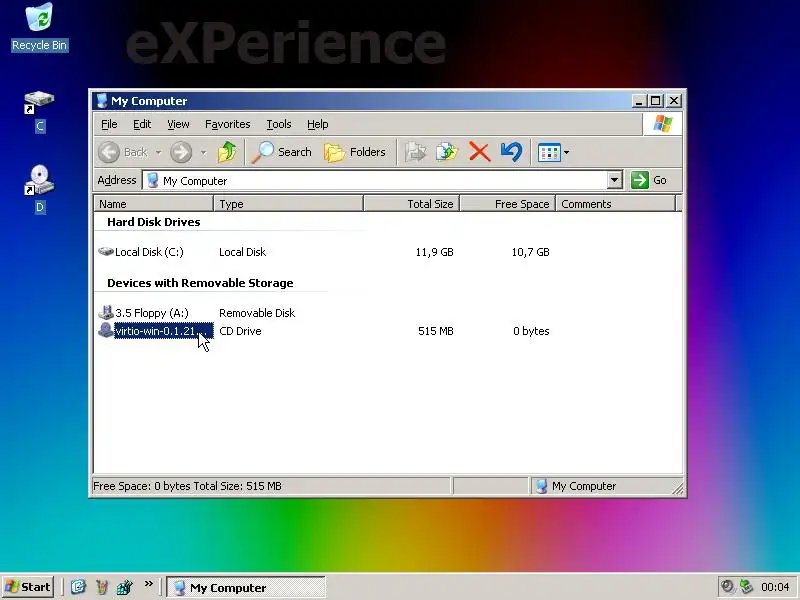Launch Internet Explorer from Quick Launch

coord(78,587)
